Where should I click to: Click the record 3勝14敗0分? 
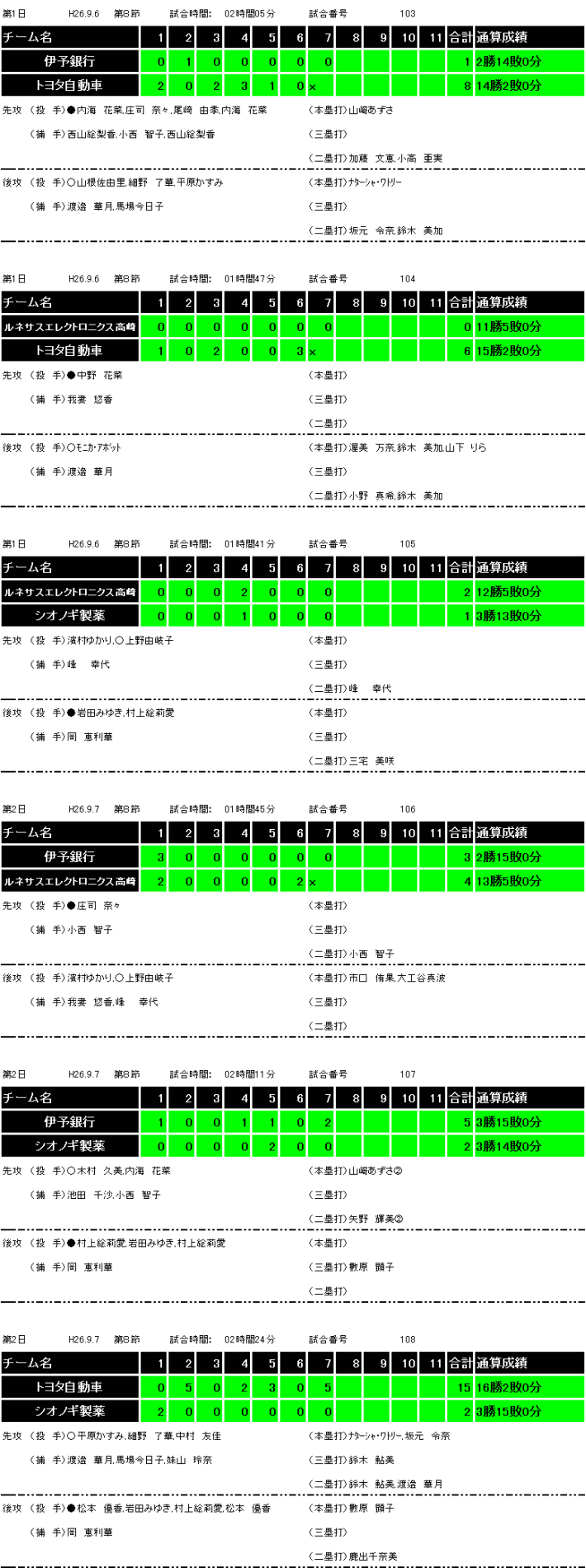(x=508, y=1146)
